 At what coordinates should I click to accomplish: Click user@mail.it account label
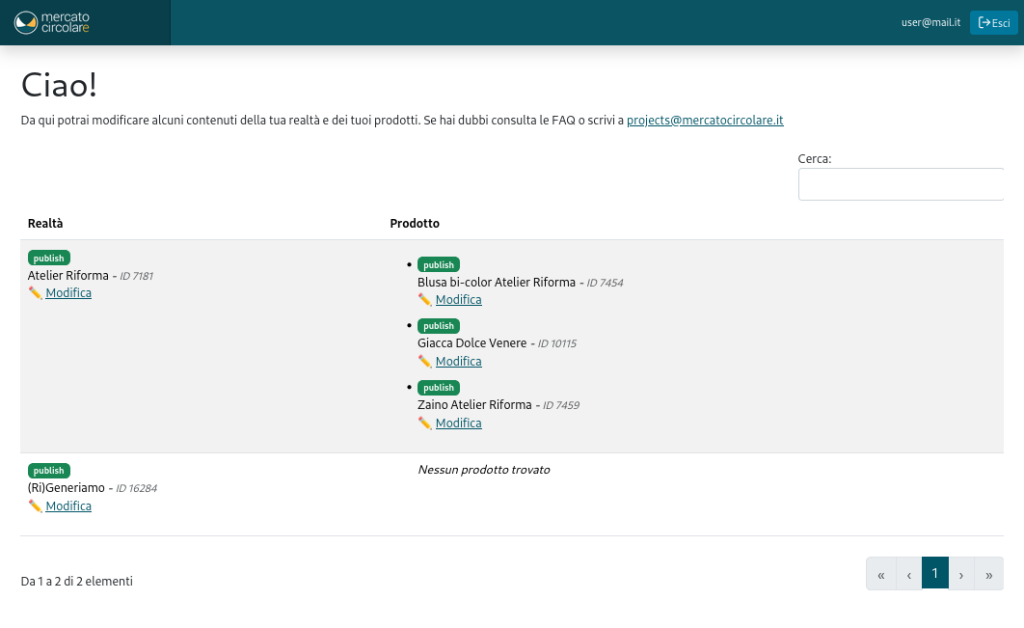931,22
